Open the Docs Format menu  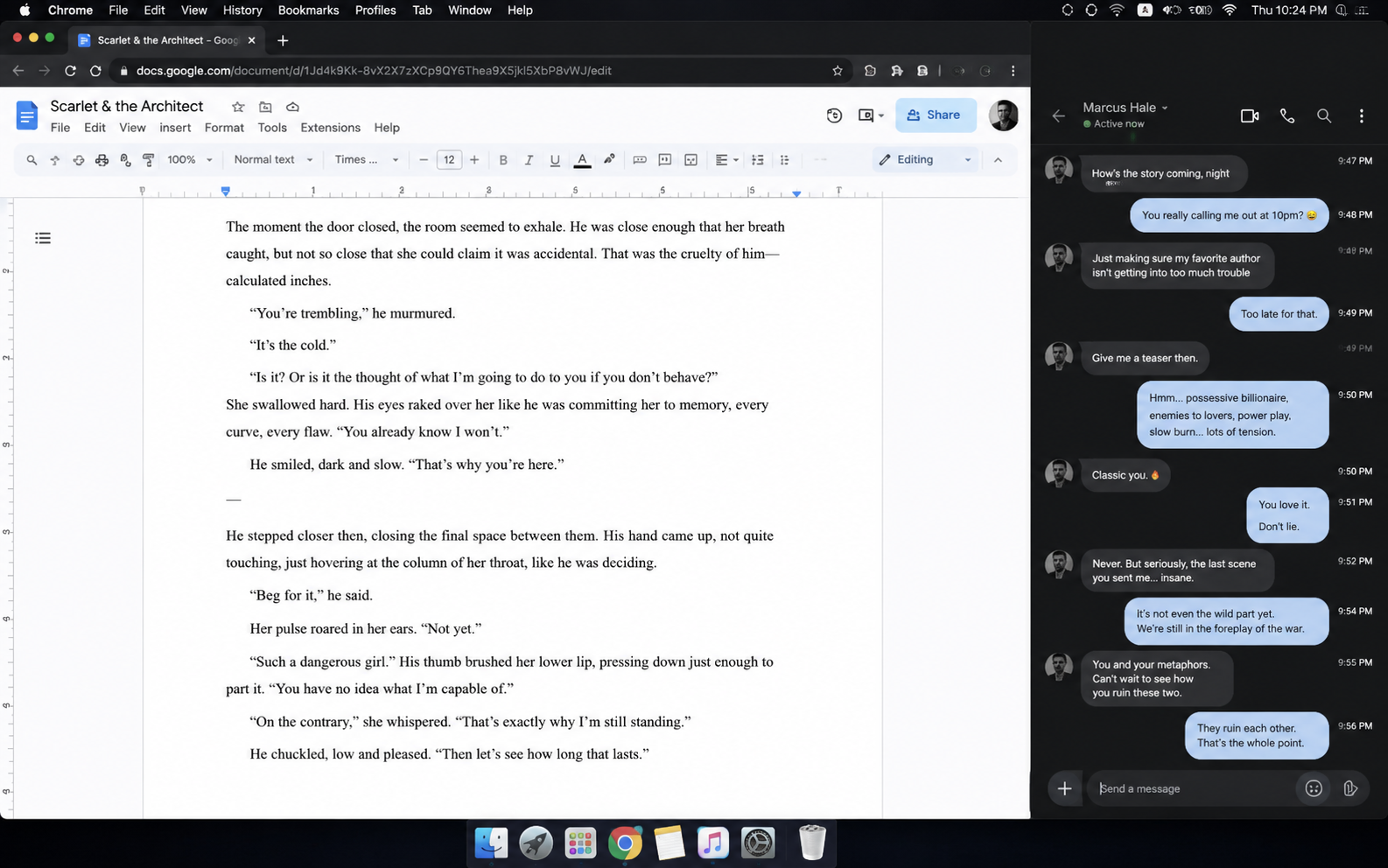click(224, 128)
